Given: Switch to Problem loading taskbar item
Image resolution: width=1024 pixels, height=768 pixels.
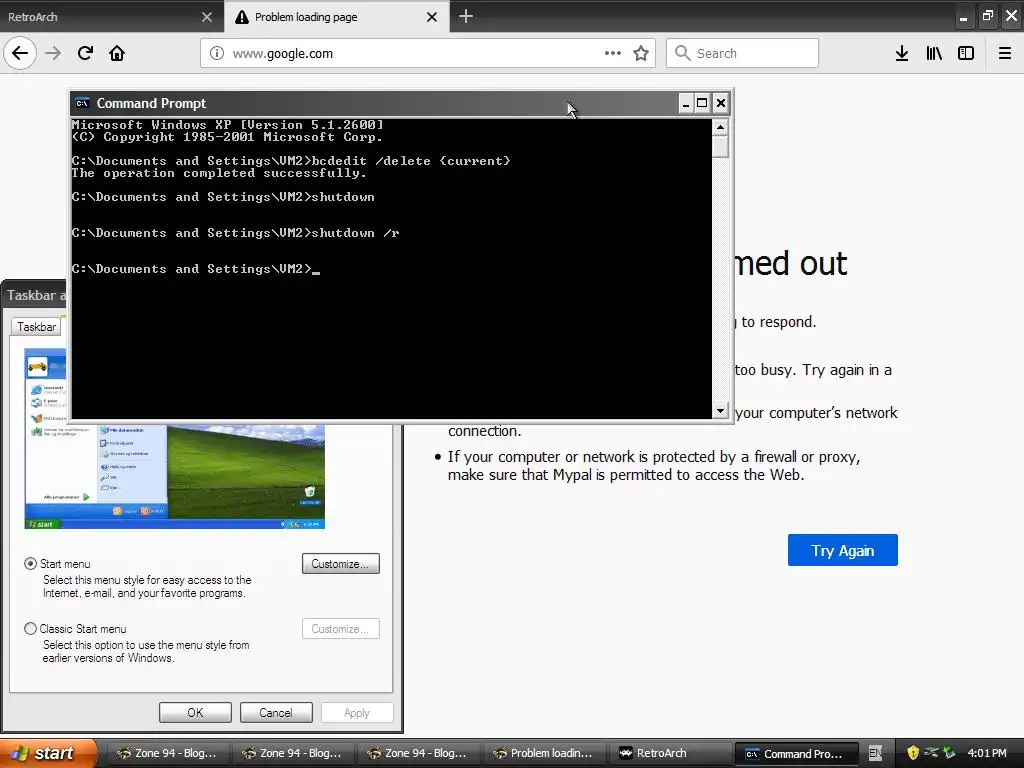Looking at the screenshot, I should [543, 753].
